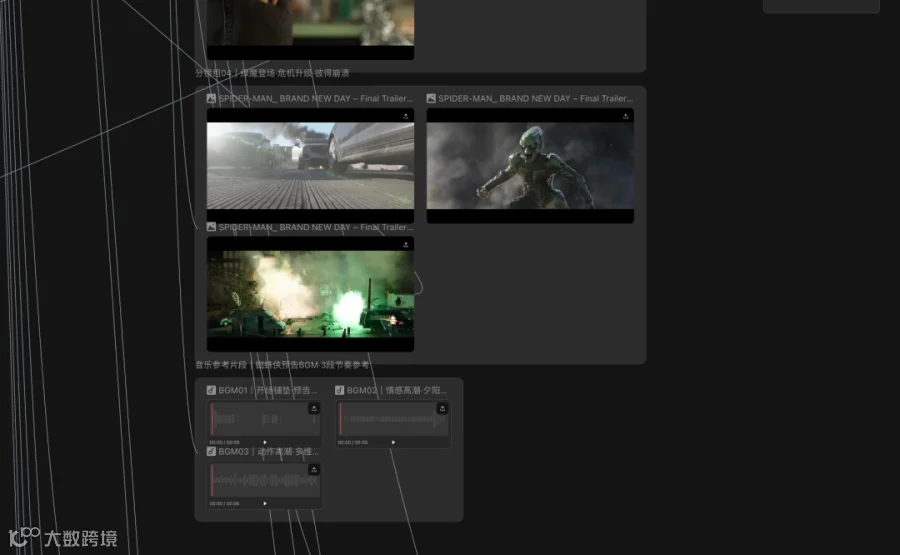Play the BGM02 audio clip
Image resolution: width=900 pixels, height=555 pixels.
click(393, 443)
